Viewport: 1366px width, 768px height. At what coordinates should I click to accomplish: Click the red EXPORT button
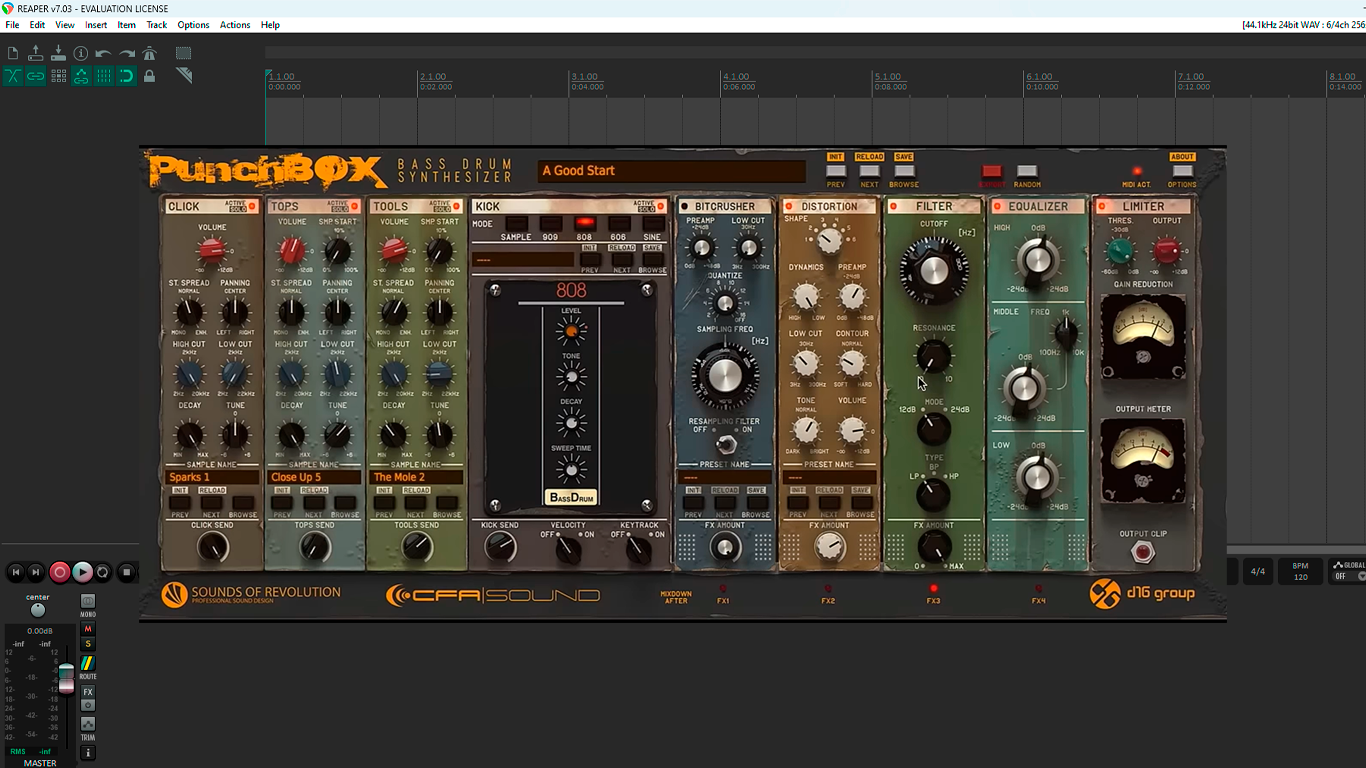point(992,172)
